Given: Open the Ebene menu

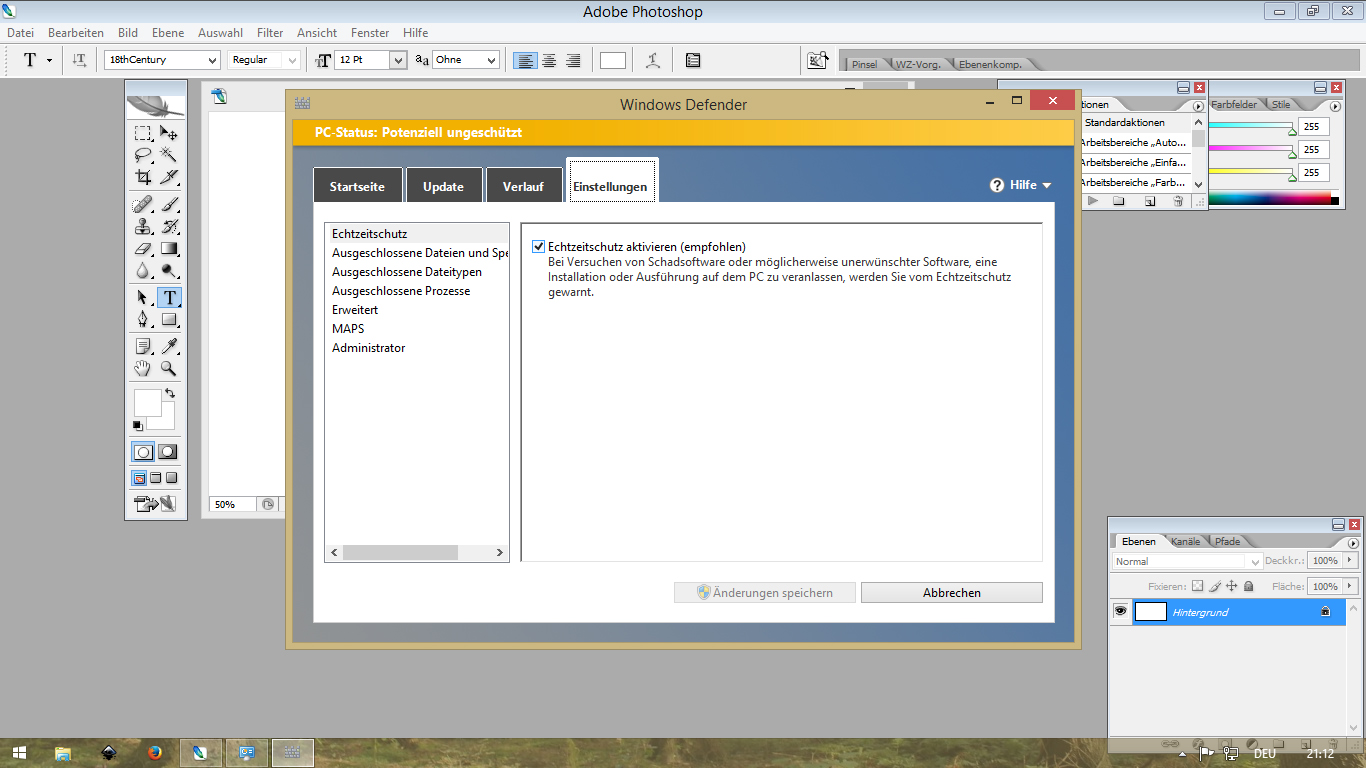Looking at the screenshot, I should click(x=168, y=33).
